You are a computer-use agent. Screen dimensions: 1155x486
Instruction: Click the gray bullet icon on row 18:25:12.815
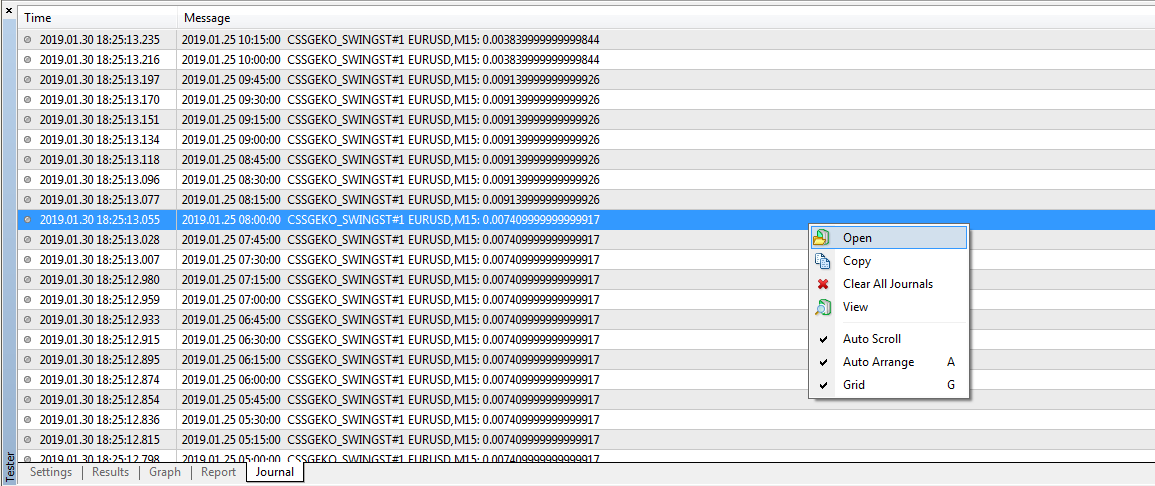point(28,440)
